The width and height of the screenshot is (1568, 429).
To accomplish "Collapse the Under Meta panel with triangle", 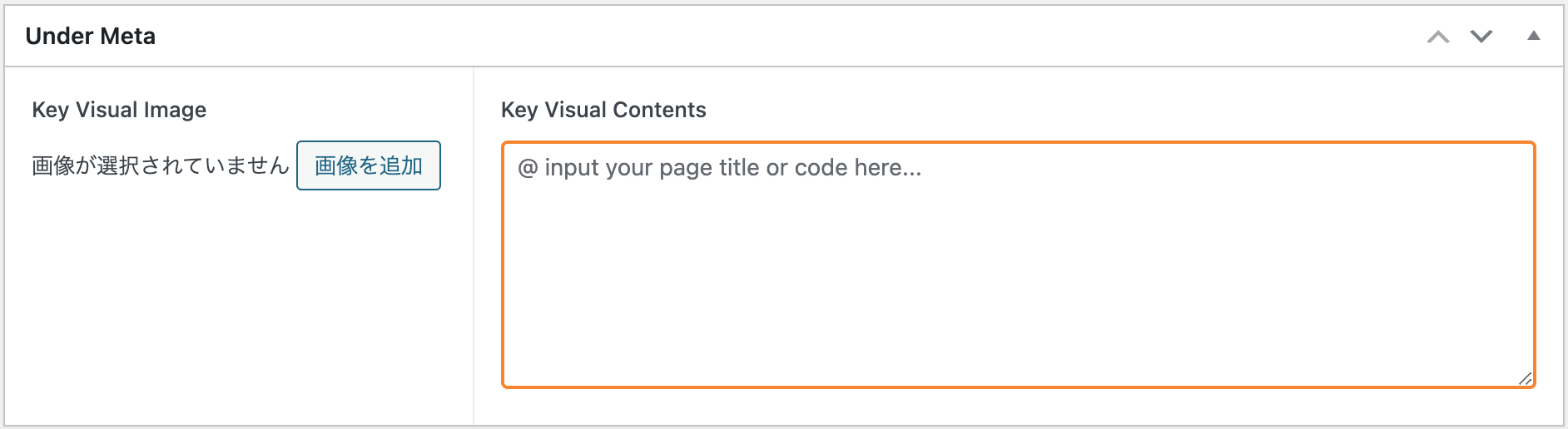I will coord(1533,36).
